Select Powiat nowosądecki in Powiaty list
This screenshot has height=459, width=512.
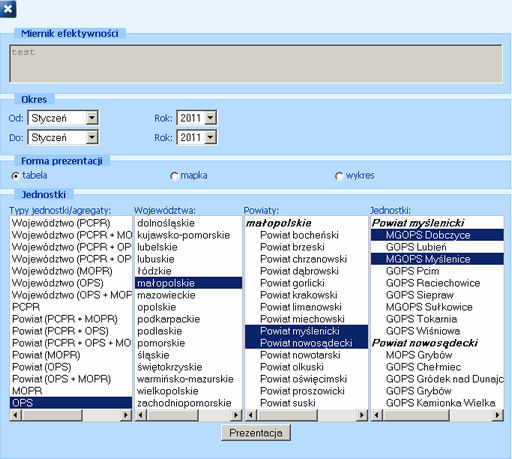306,343
